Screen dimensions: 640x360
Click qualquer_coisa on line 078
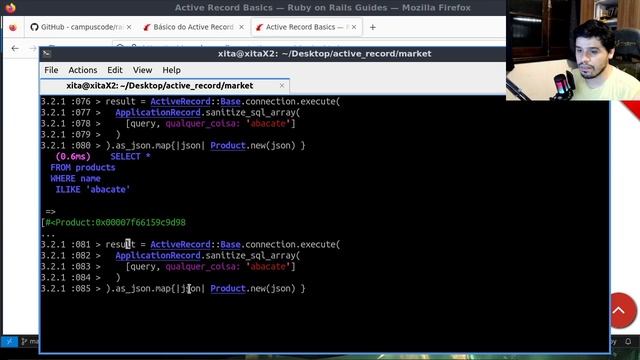tap(203, 123)
